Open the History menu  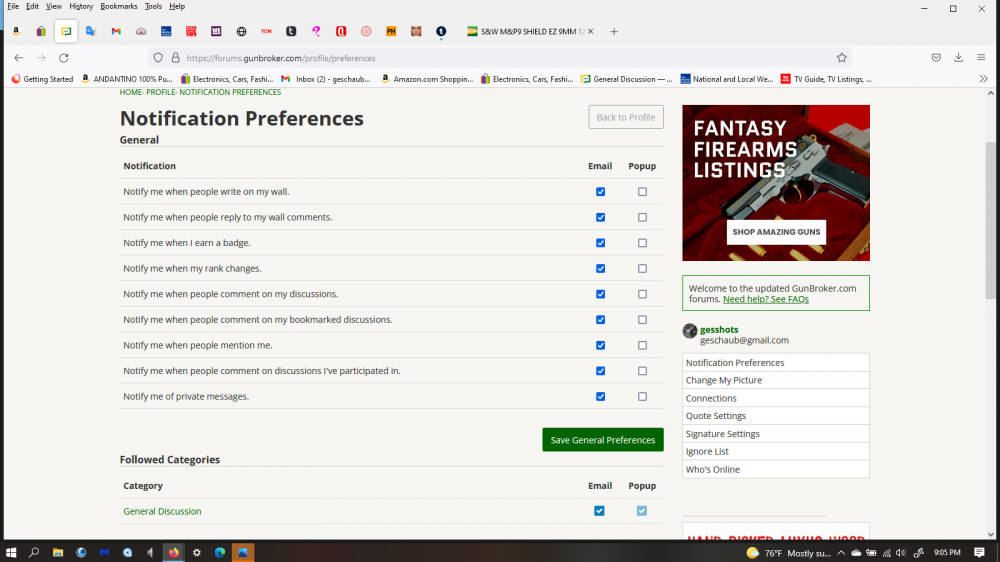tap(81, 6)
